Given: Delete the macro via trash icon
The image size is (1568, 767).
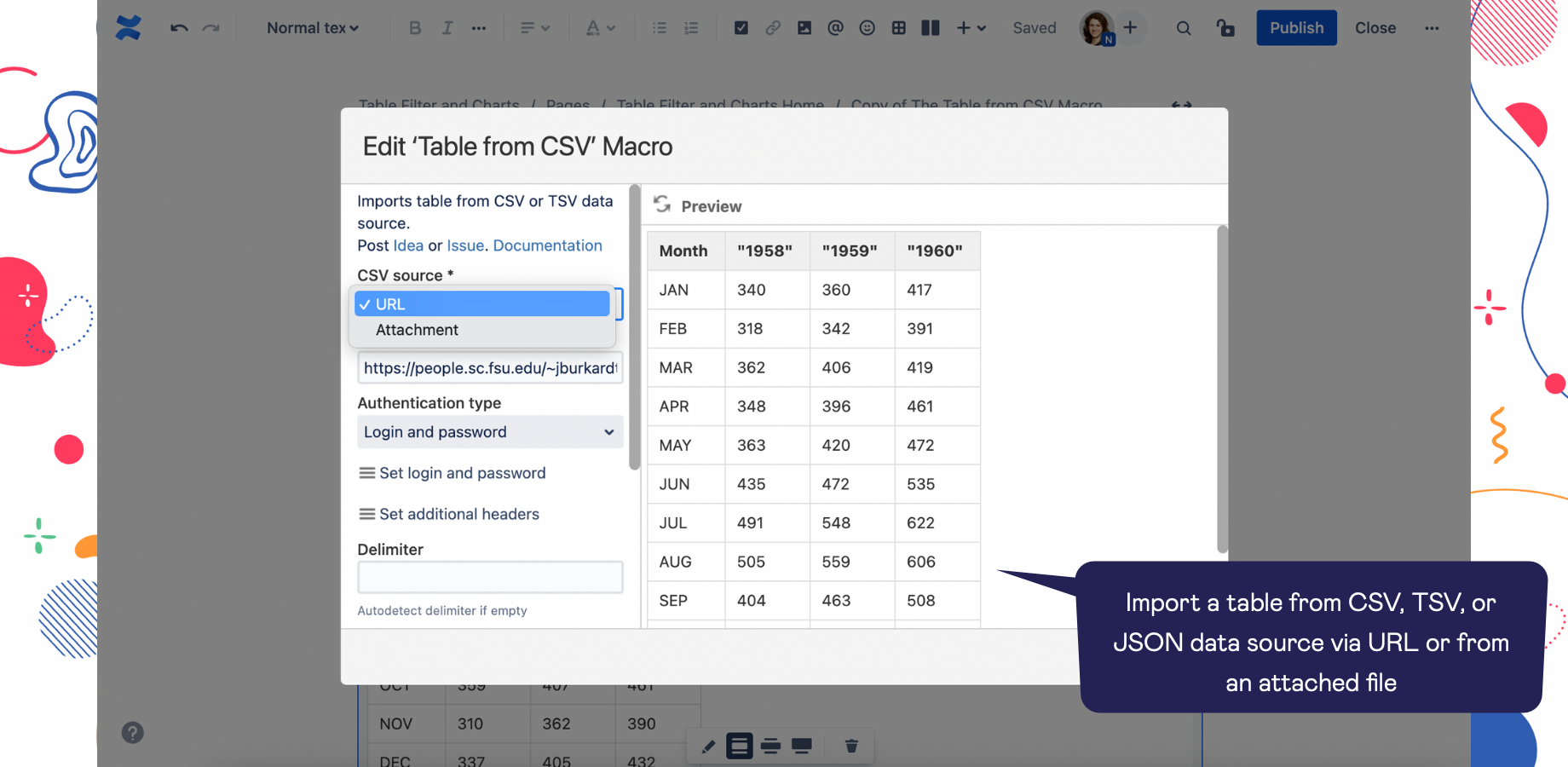Looking at the screenshot, I should (x=852, y=745).
